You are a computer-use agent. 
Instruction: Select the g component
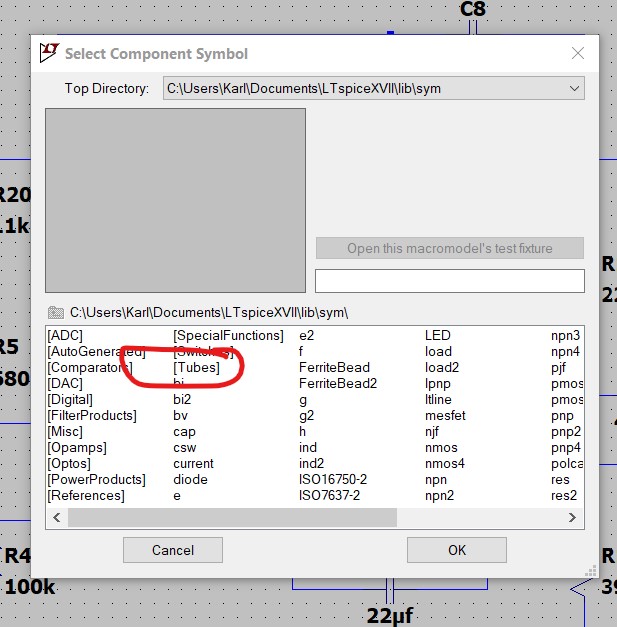coord(303,399)
